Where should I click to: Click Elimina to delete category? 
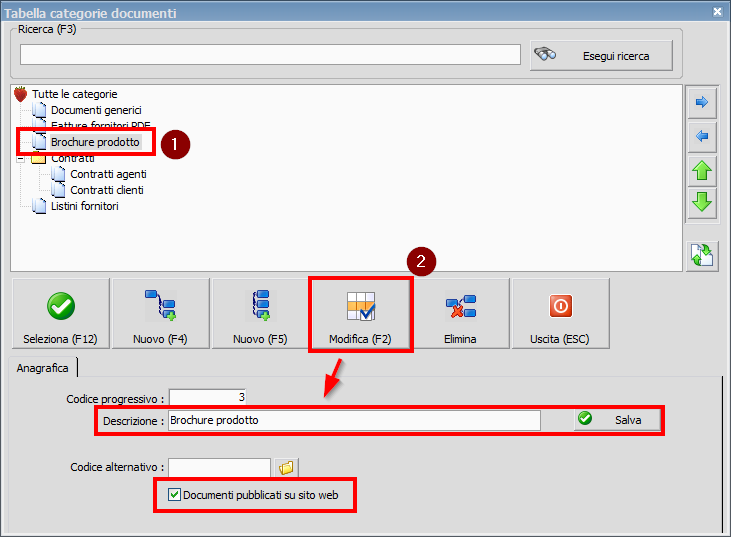[460, 314]
